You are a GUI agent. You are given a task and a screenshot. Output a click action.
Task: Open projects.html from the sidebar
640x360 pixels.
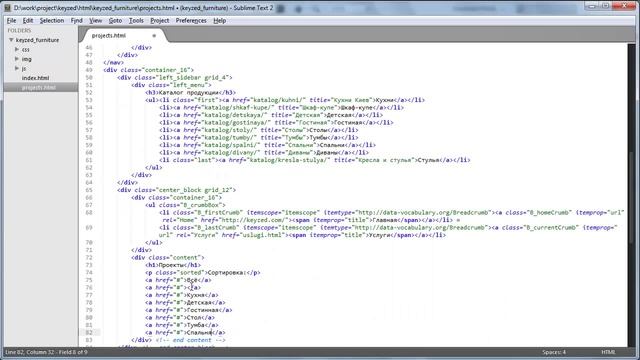(39, 87)
